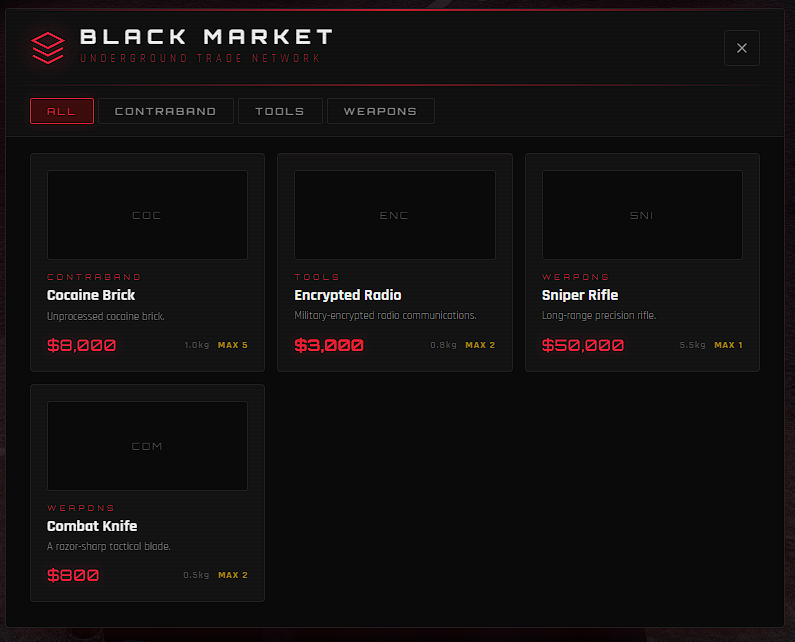Click the MAX 1 limit label
795x642 pixels.
(x=728, y=345)
